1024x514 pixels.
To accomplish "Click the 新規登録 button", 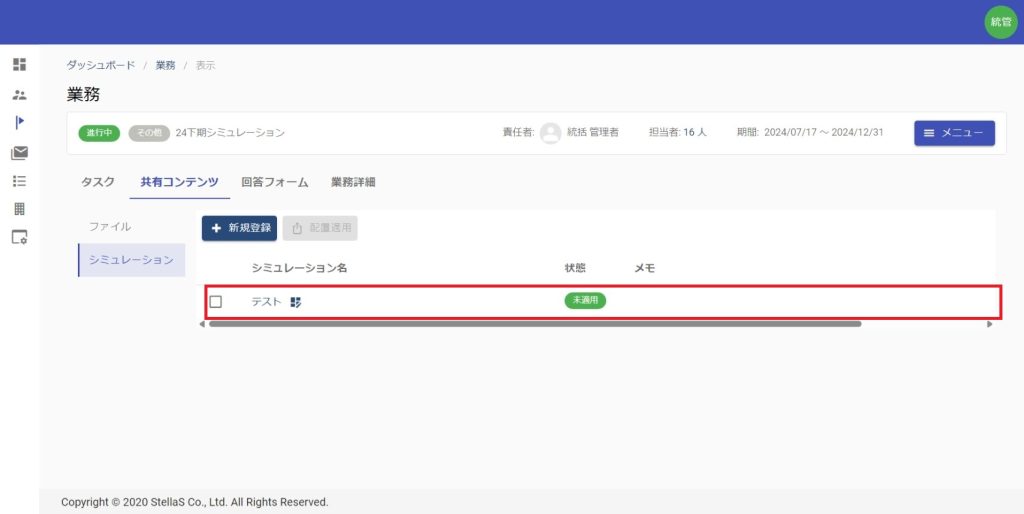I will (239, 228).
